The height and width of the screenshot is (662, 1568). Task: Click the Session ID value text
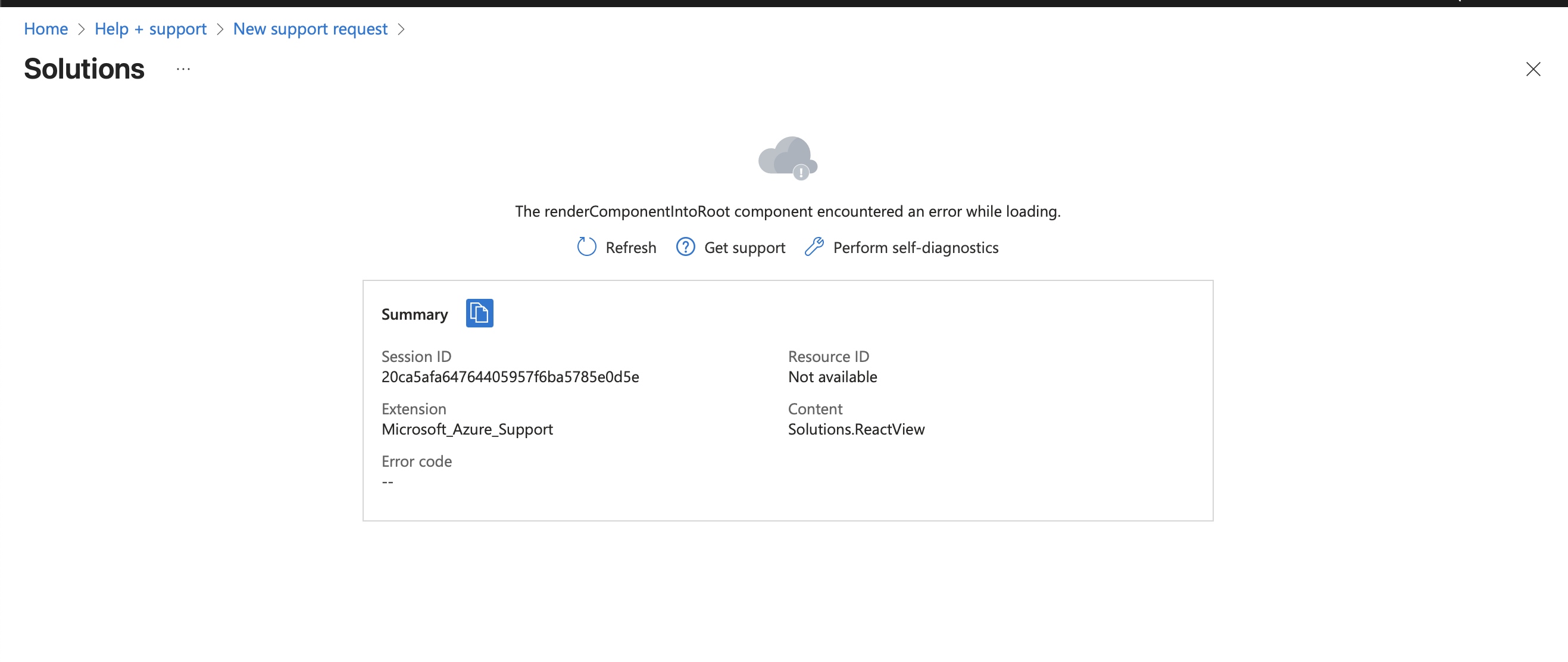[x=510, y=377]
